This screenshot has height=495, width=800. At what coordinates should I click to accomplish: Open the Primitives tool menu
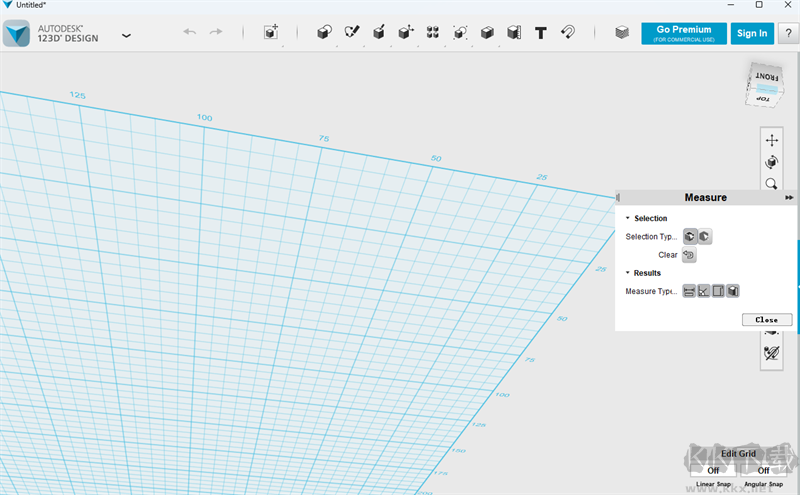[x=324, y=33]
